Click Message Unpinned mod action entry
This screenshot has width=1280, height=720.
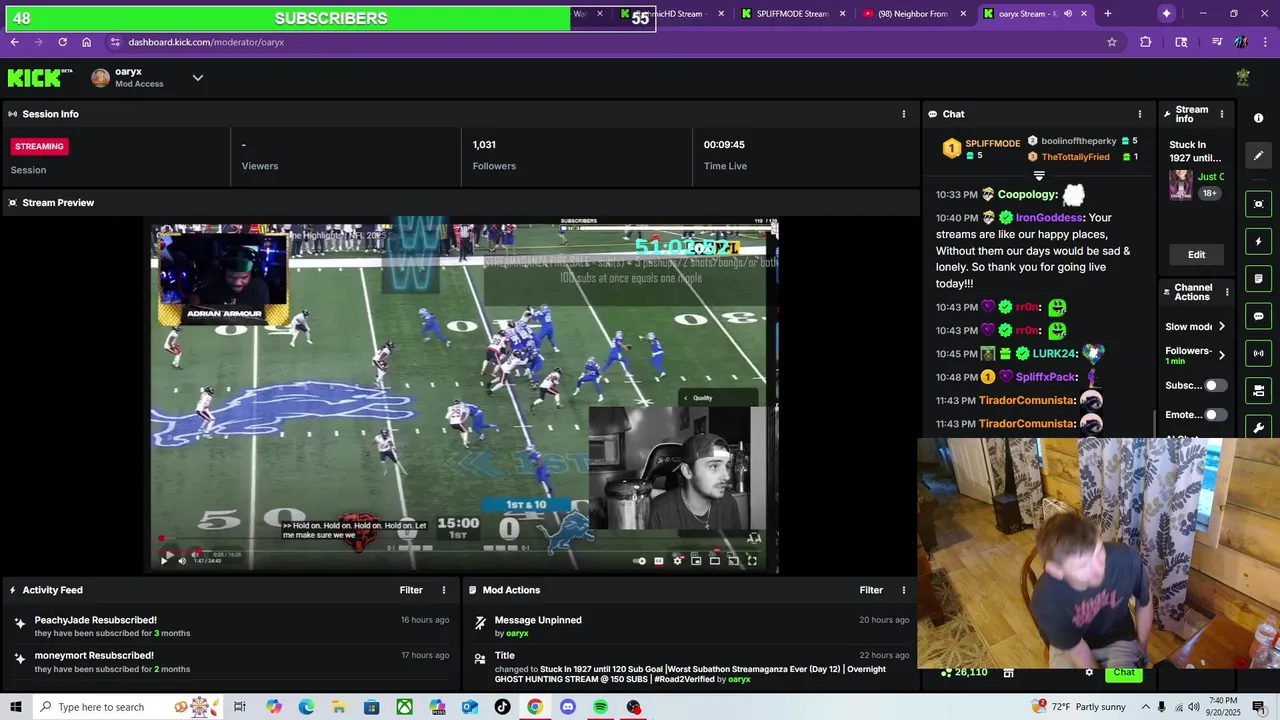[690, 626]
